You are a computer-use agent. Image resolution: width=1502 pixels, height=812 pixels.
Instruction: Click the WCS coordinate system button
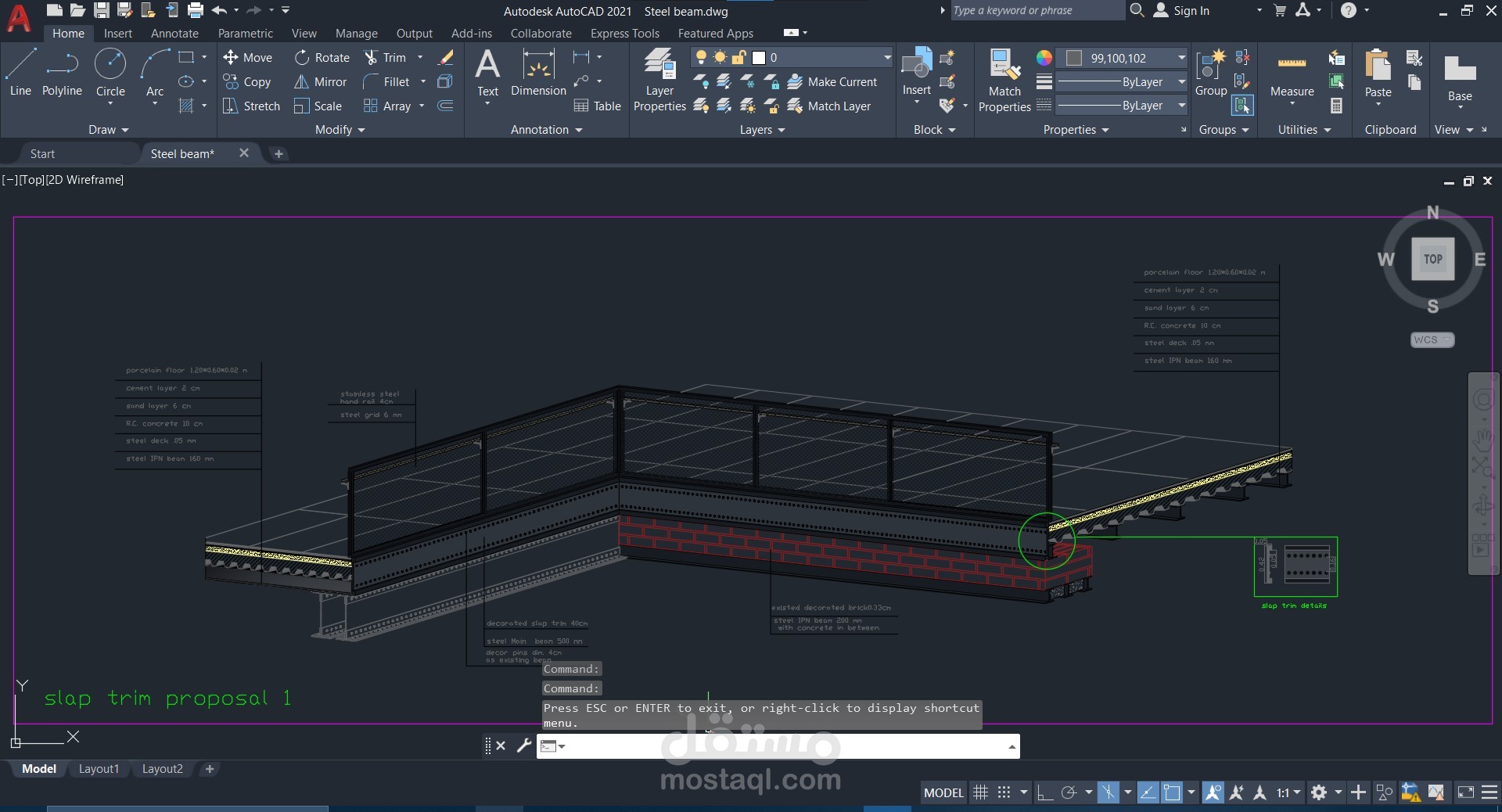click(x=1432, y=340)
